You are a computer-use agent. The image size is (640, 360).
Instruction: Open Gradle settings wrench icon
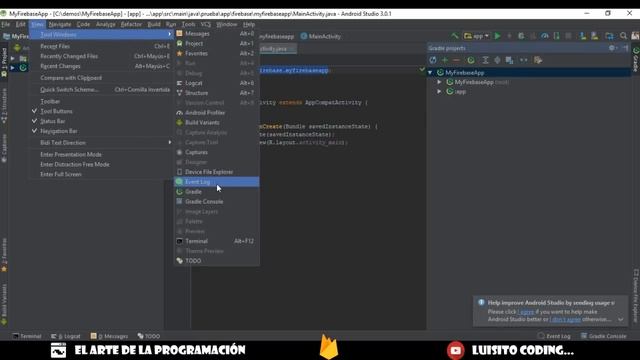(538, 60)
